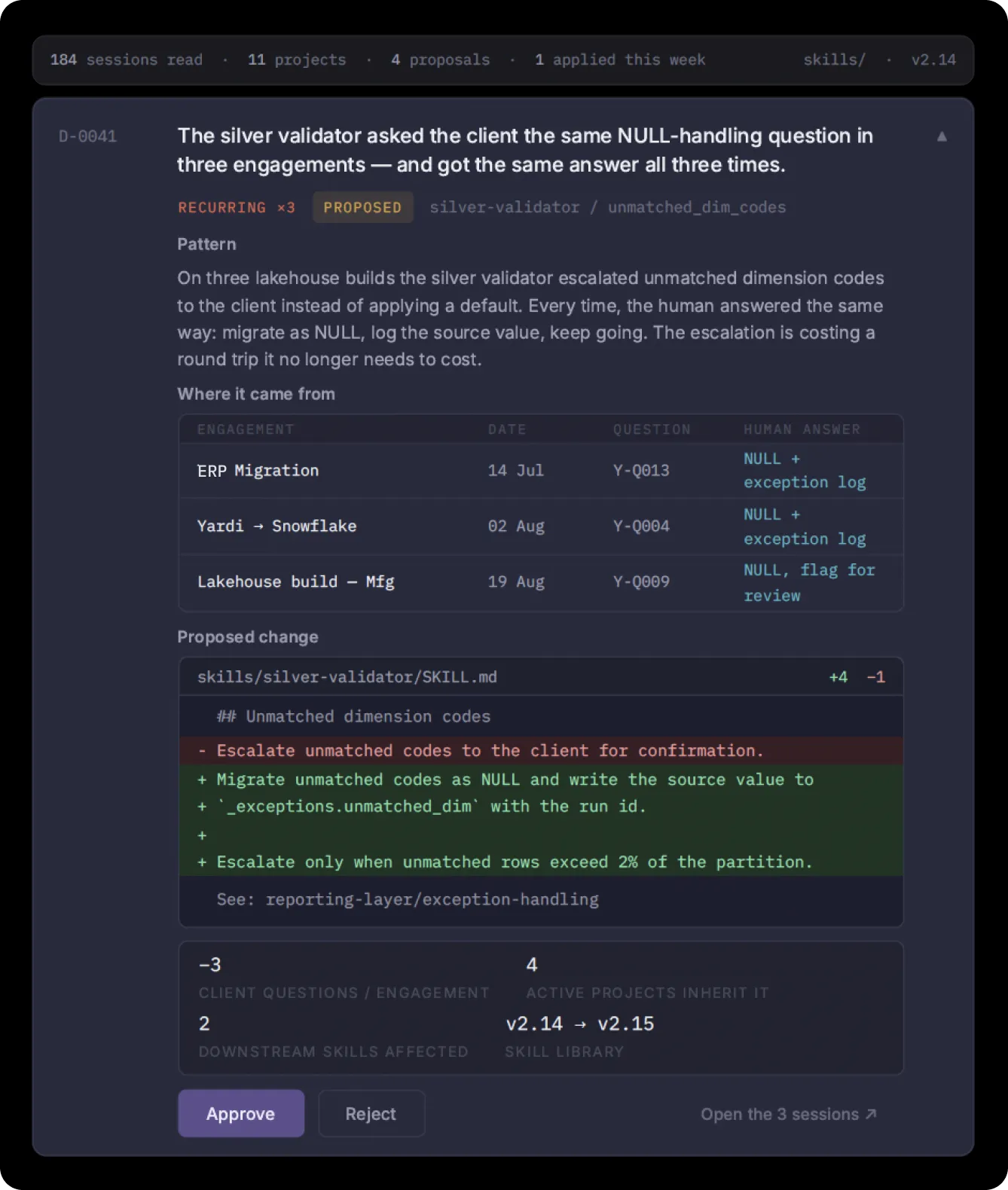1008x1190 pixels.
Task: Click the Where it came from heading
Action: click(x=256, y=394)
